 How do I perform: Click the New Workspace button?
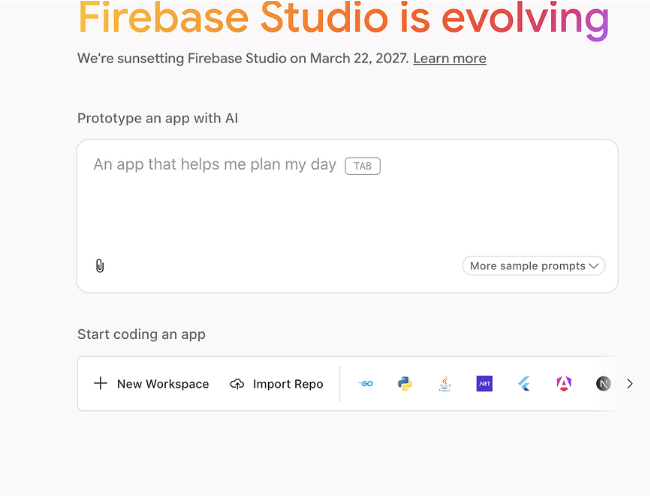152,384
